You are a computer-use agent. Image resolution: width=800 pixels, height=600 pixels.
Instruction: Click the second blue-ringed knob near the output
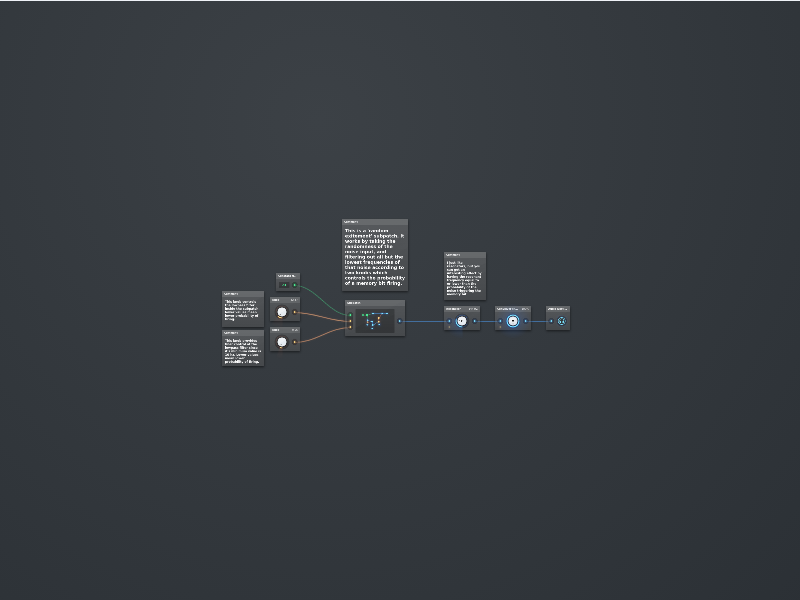point(513,321)
